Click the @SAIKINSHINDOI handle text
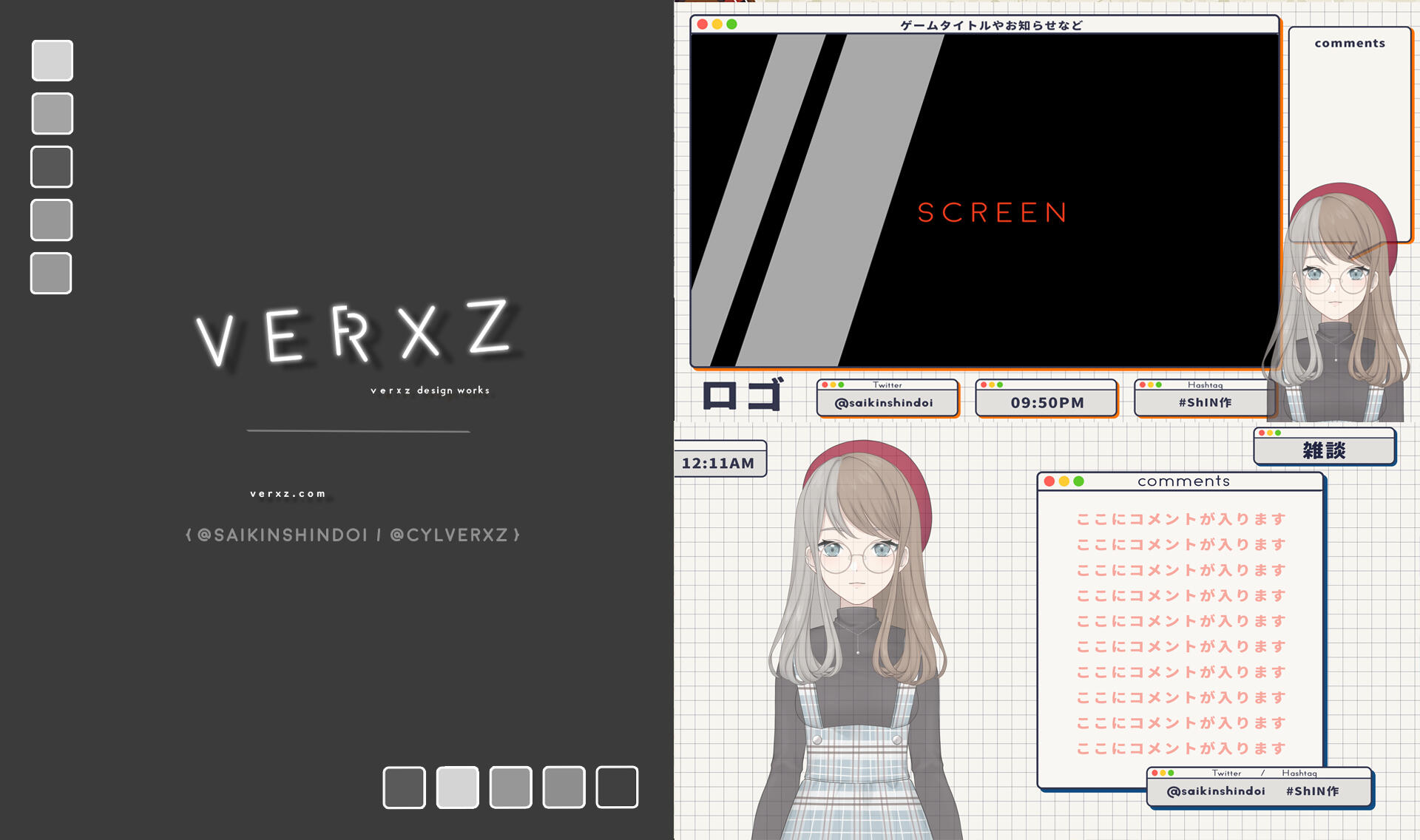 coord(283,535)
